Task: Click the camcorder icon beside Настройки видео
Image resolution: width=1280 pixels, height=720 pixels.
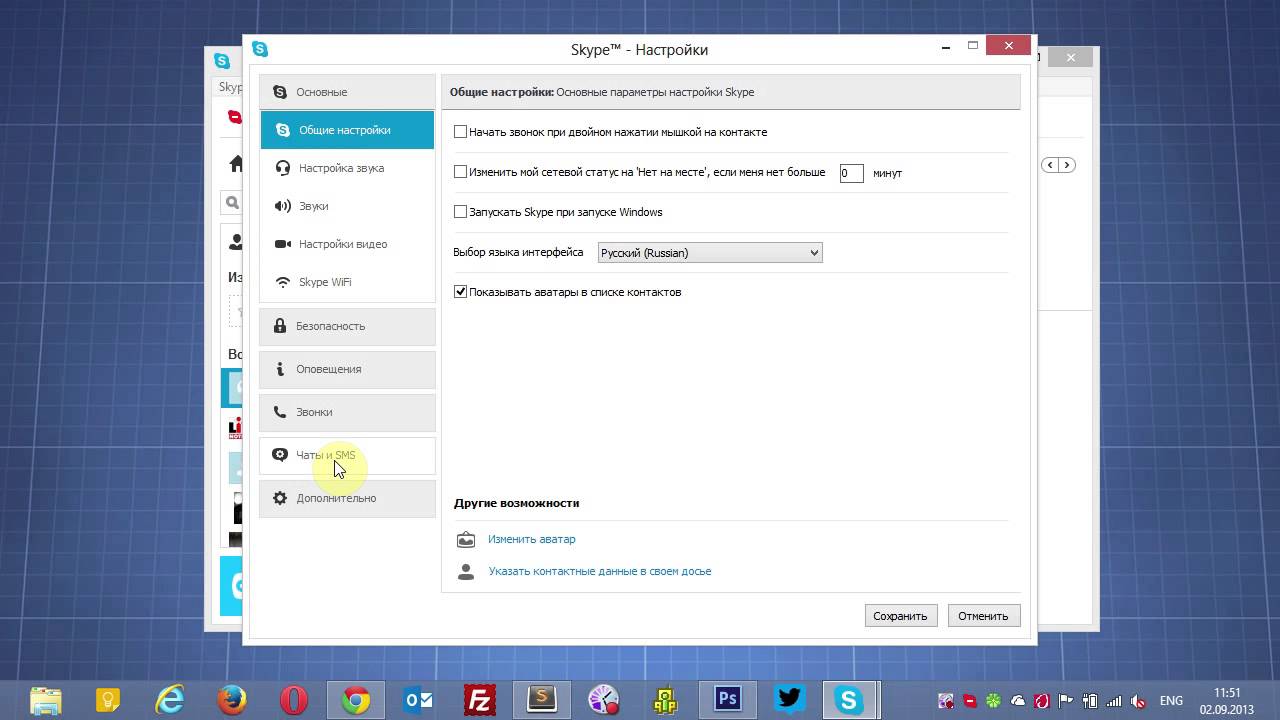Action: 283,244
